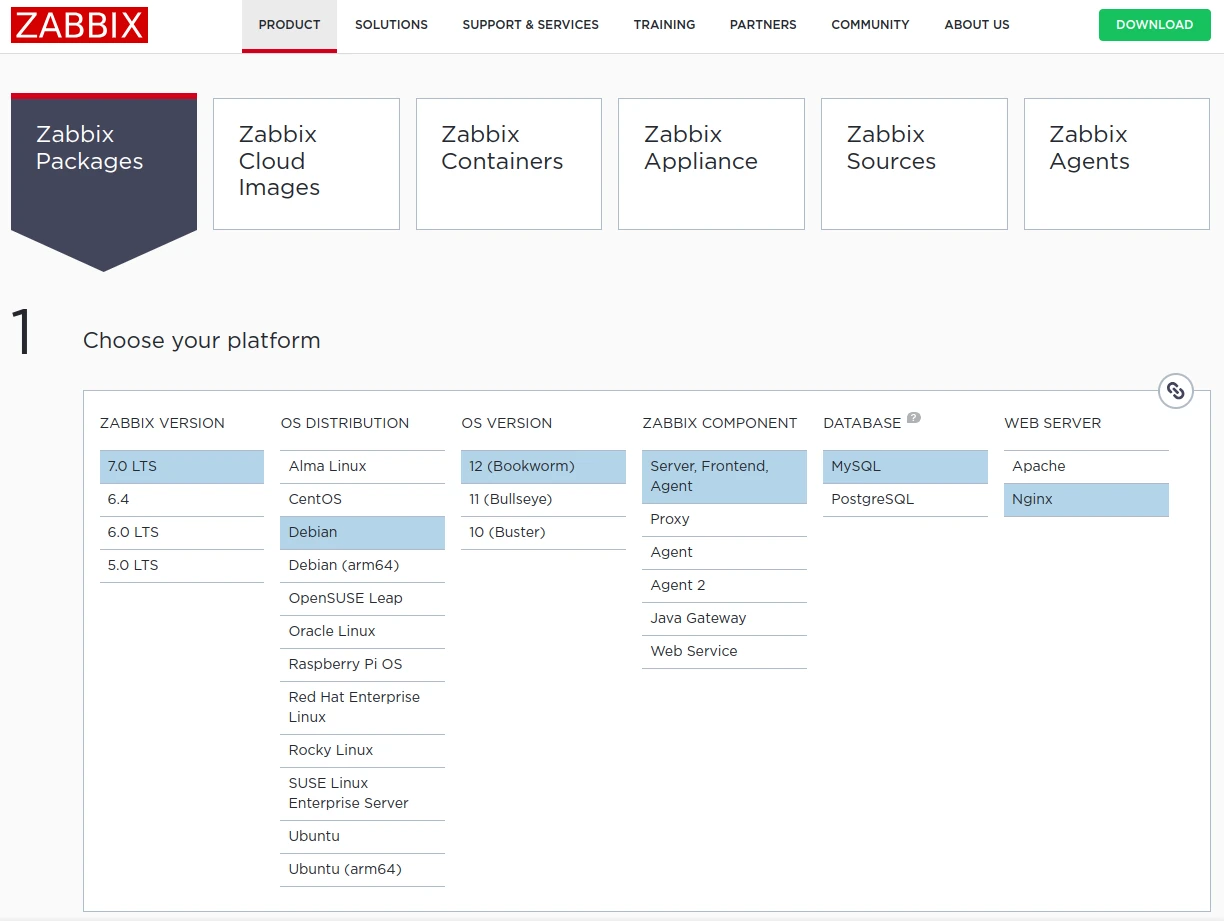1224x921 pixels.
Task: Click the Zabbix logo
Action: [x=80, y=25]
